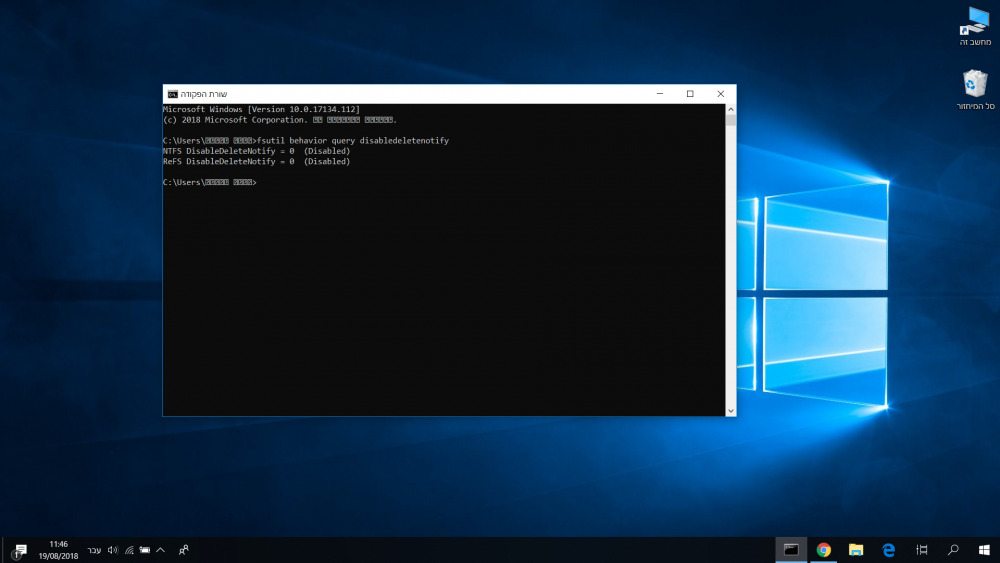Click scrollbar down arrow in Command Prompt

pos(731,411)
